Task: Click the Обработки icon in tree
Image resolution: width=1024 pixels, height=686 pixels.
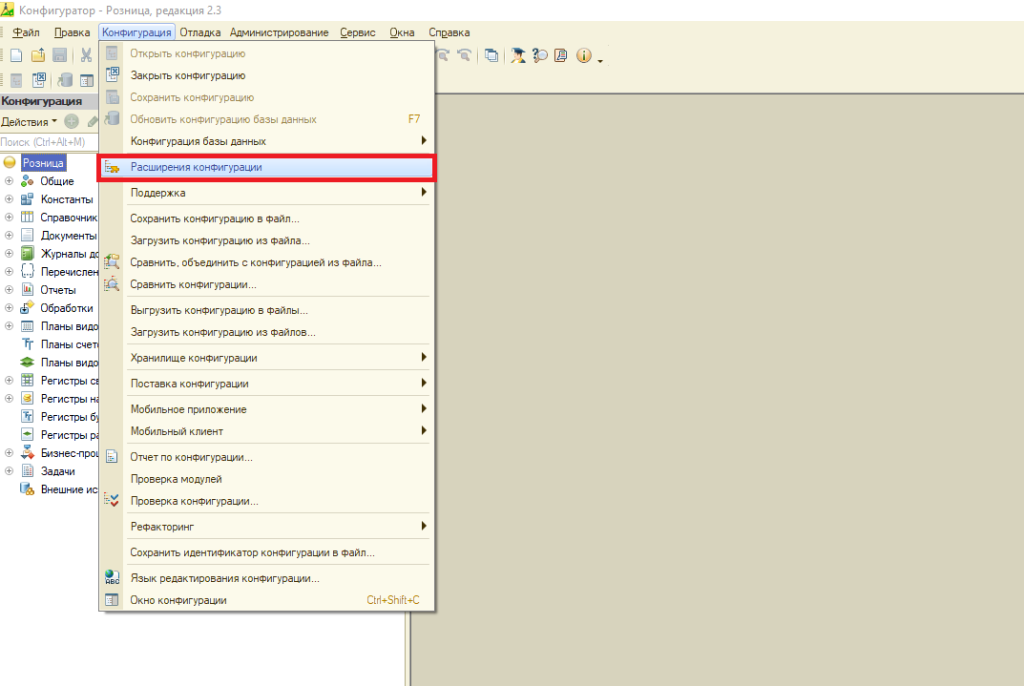Action: tap(28, 308)
